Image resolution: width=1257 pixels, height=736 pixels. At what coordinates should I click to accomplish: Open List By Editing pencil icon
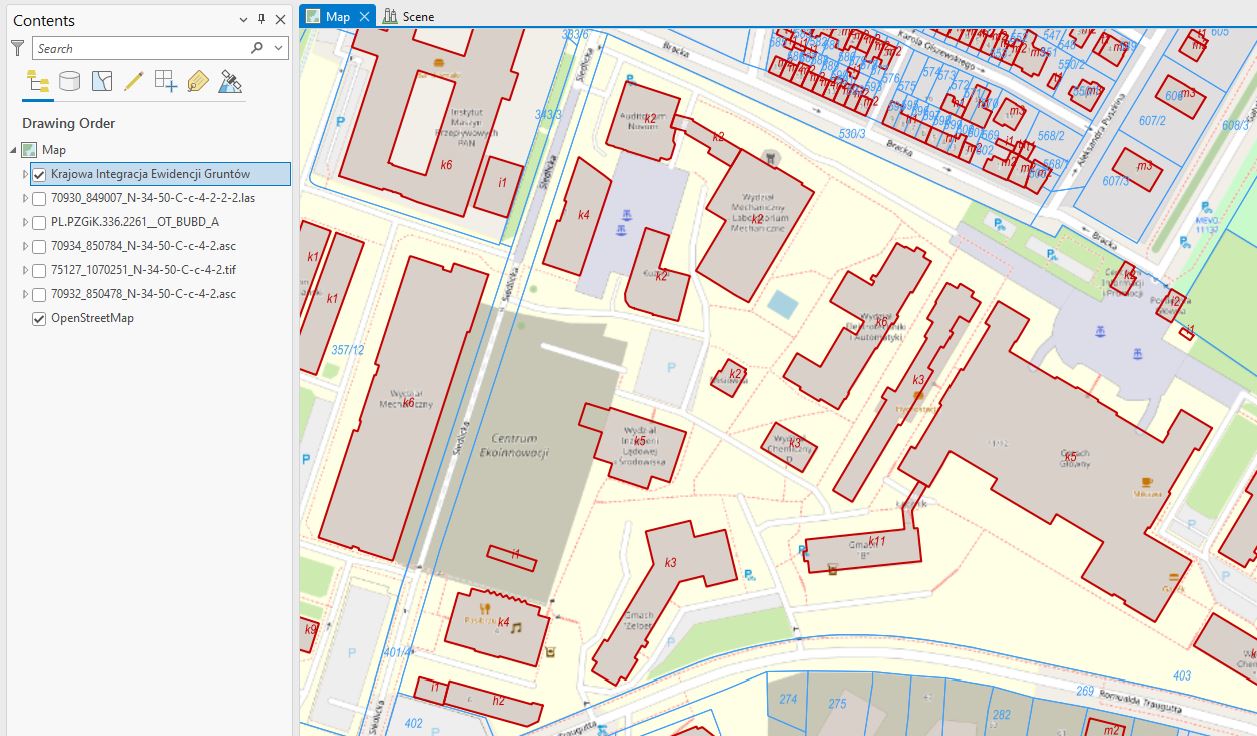133,82
